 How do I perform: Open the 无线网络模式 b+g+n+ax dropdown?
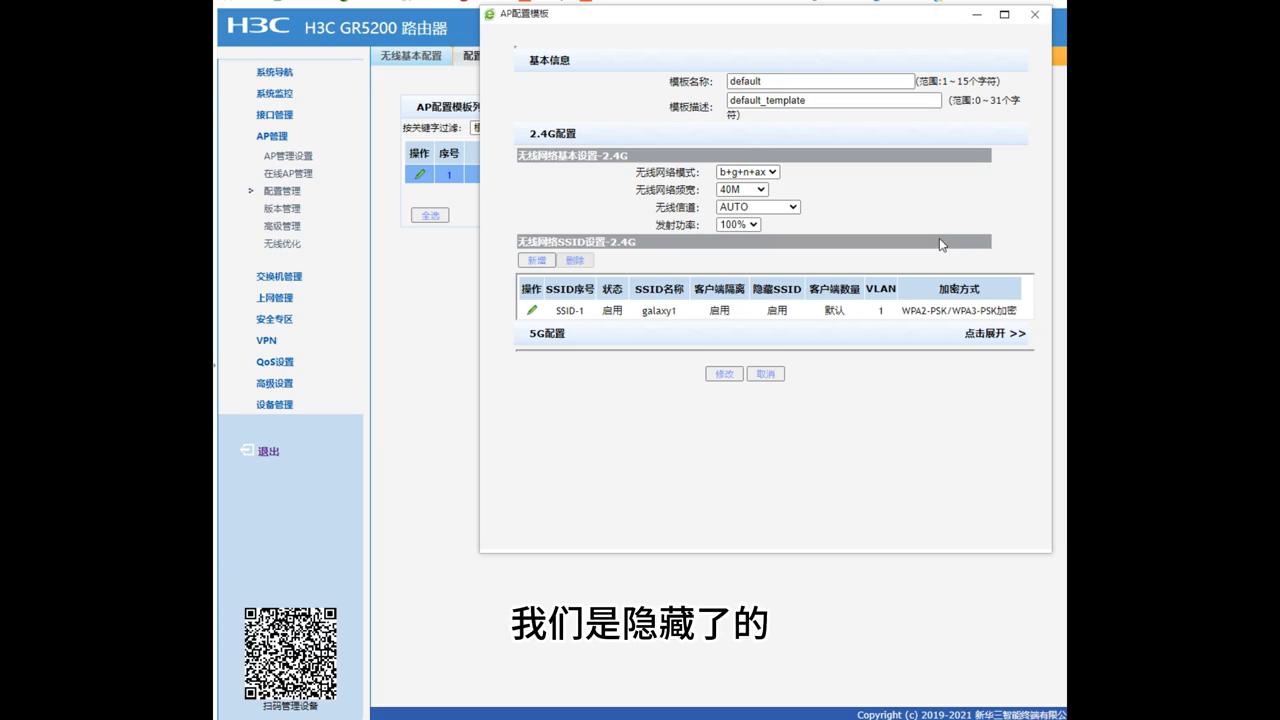pyautogui.click(x=747, y=171)
